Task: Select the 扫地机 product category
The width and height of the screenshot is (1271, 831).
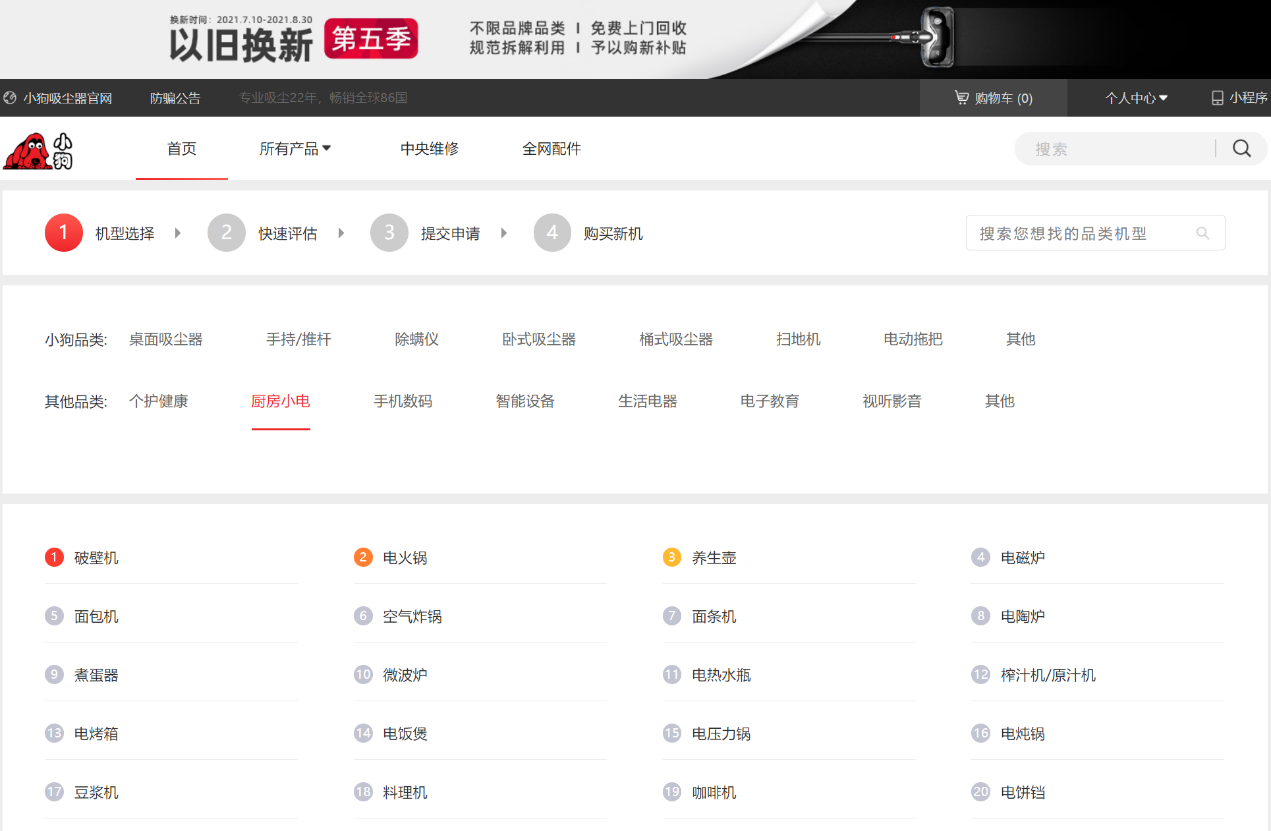Action: point(799,339)
